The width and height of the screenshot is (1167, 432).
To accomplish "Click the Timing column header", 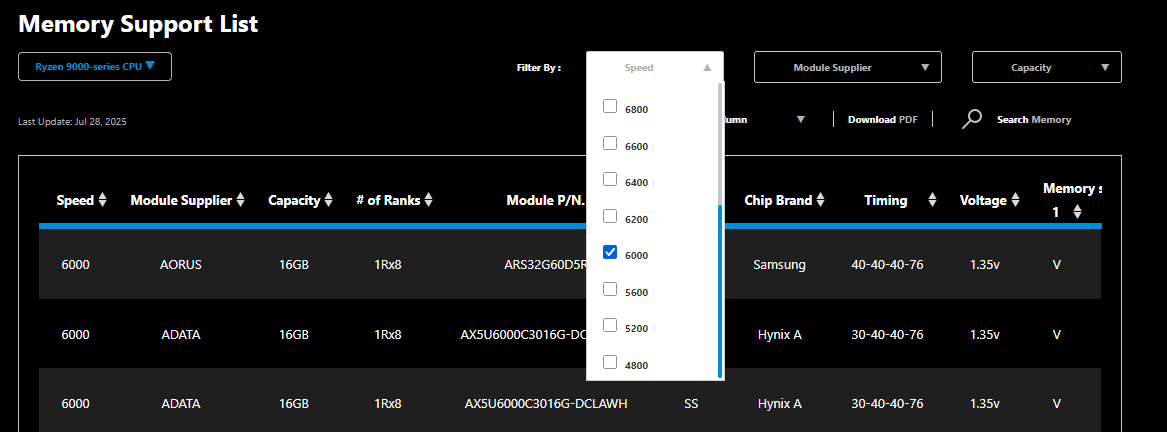I will pos(886,200).
